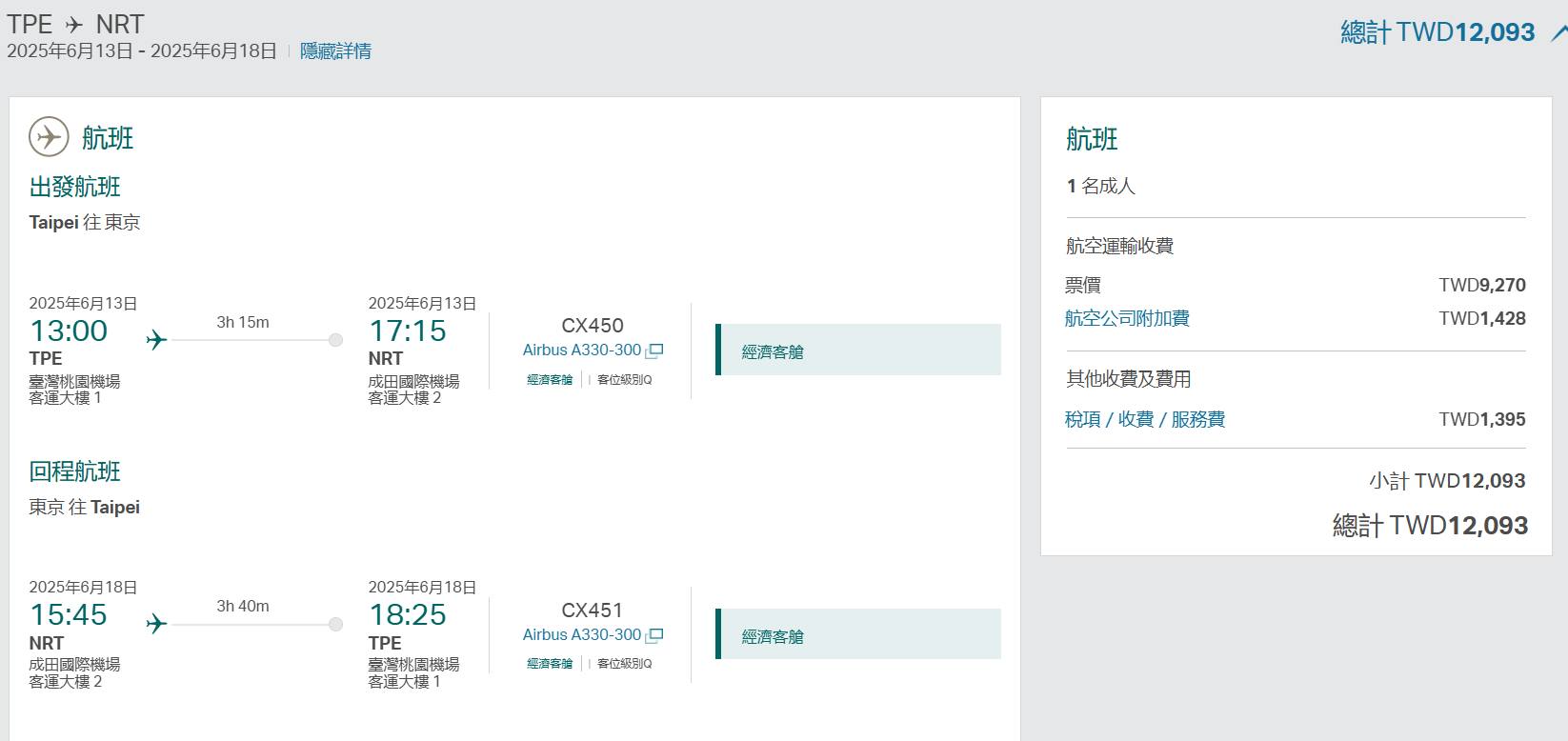This screenshot has height=741, width=1568.
Task: Select the return 經濟客艙 cabin bar
Action: pos(857,634)
